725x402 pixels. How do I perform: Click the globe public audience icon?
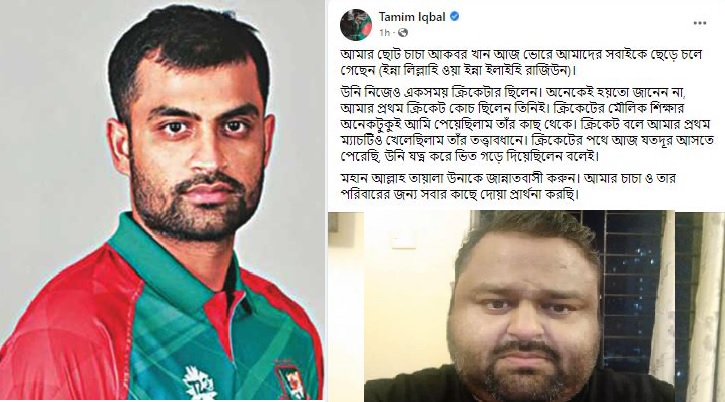tap(403, 32)
